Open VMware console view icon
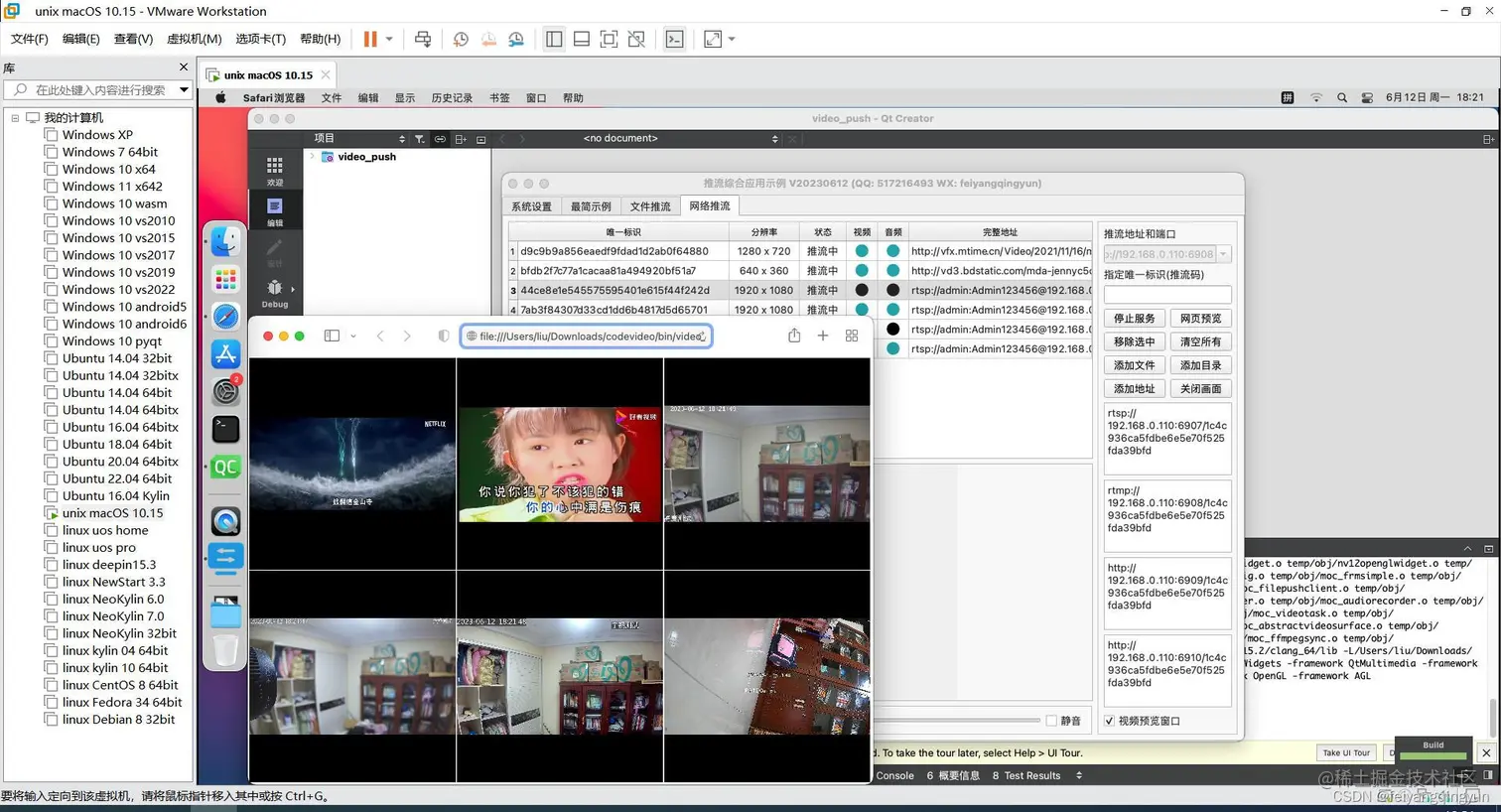 [674, 39]
